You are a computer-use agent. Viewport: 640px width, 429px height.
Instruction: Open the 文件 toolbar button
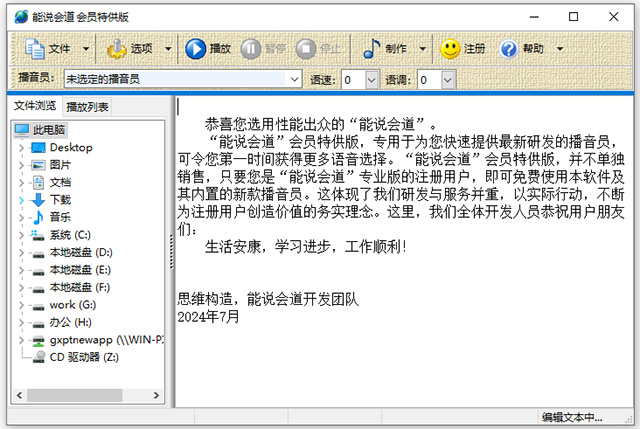47,49
